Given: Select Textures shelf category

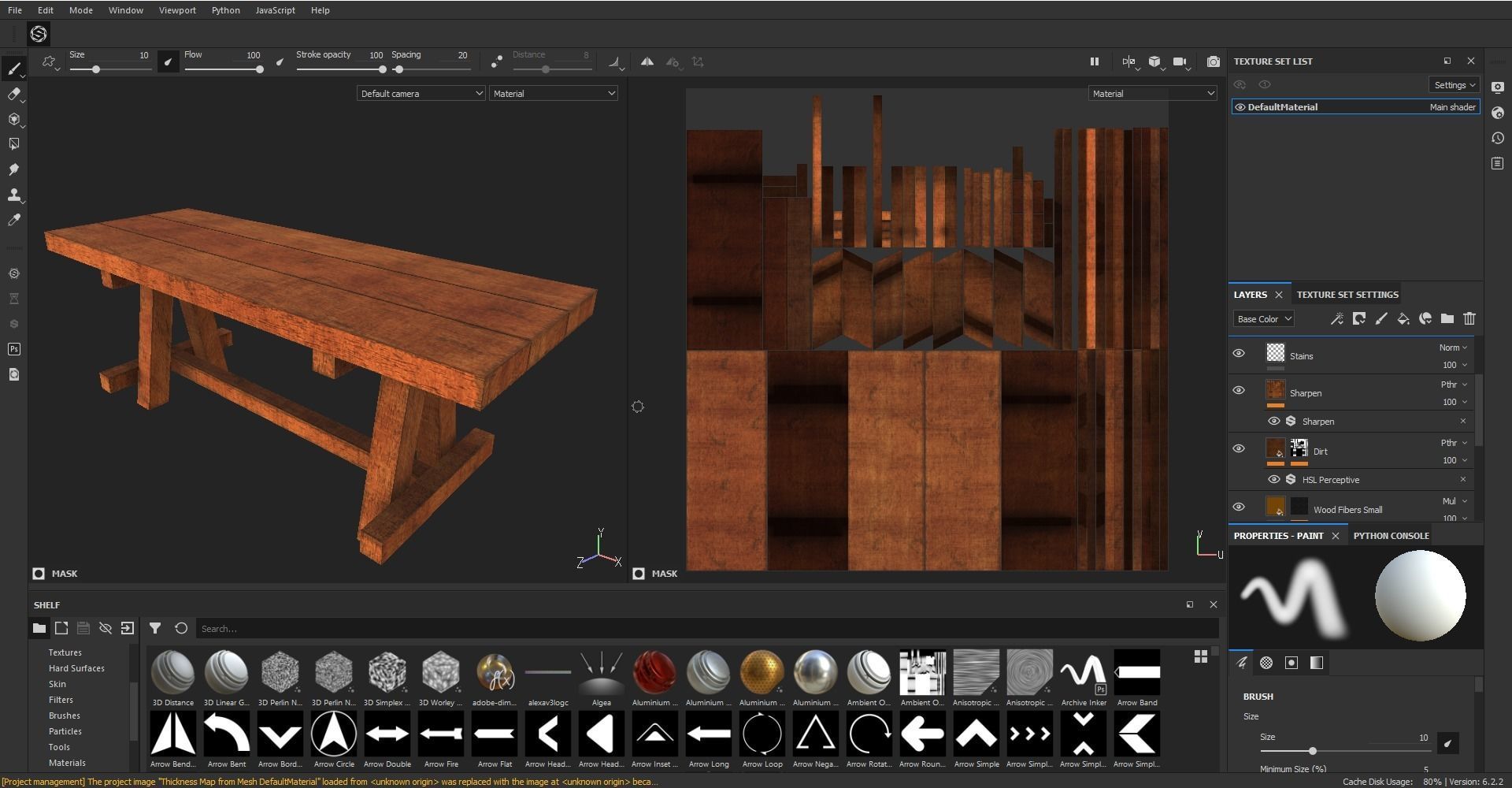Looking at the screenshot, I should point(65,652).
